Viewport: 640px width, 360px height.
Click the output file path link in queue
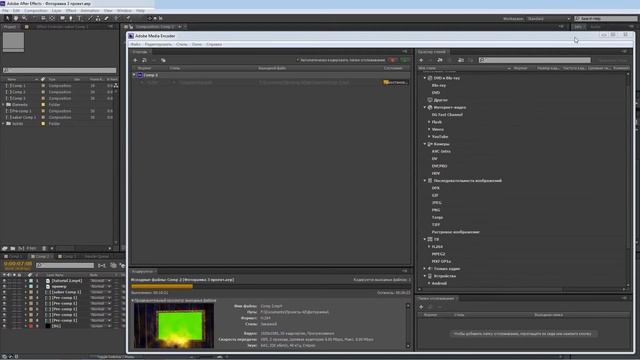[304, 82]
